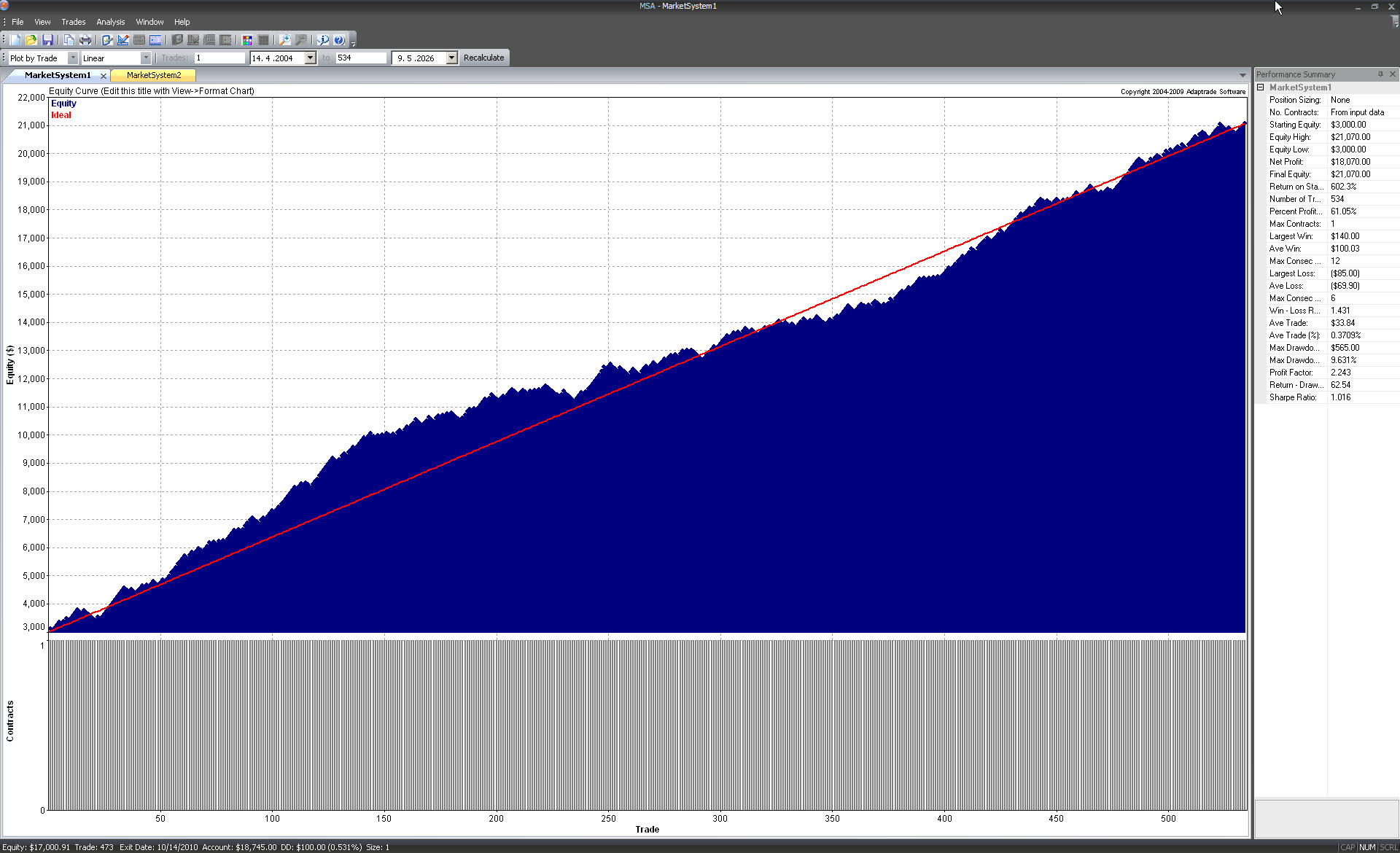This screenshot has height=853, width=1400.
Task: Click the blue Help question mark icon
Action: click(x=339, y=40)
